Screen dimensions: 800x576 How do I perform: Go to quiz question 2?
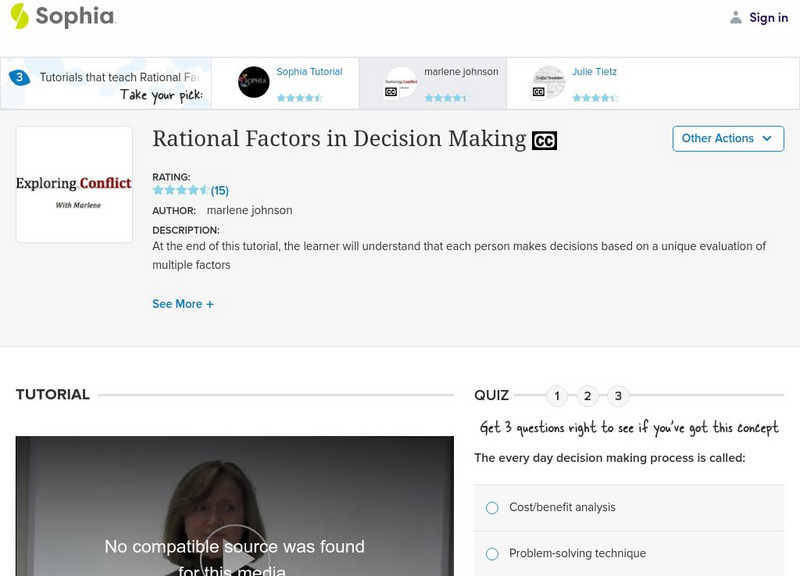tap(588, 396)
